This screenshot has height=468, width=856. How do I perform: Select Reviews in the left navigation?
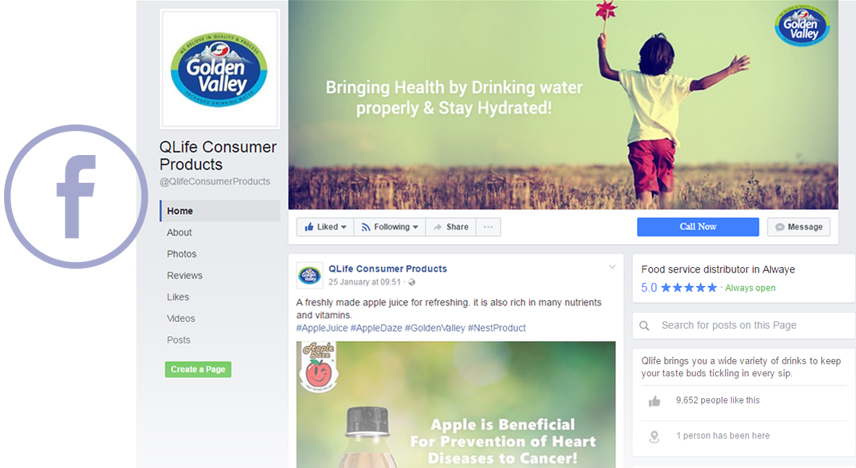tap(185, 275)
